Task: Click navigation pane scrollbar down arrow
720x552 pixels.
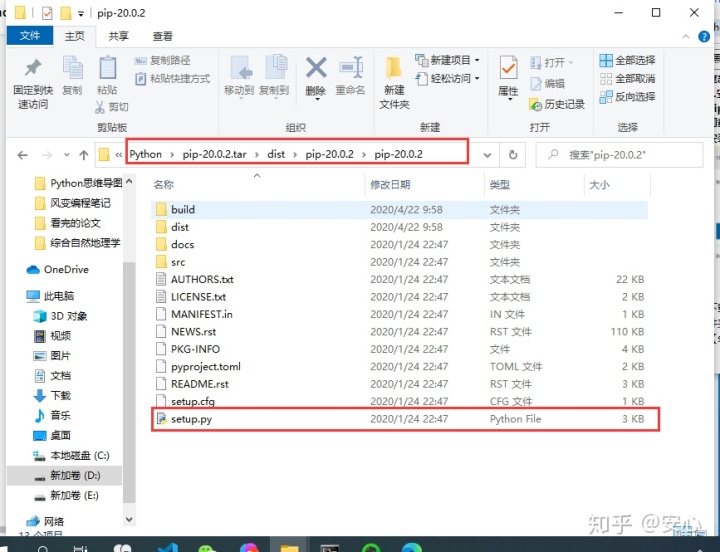Action: coord(129,519)
